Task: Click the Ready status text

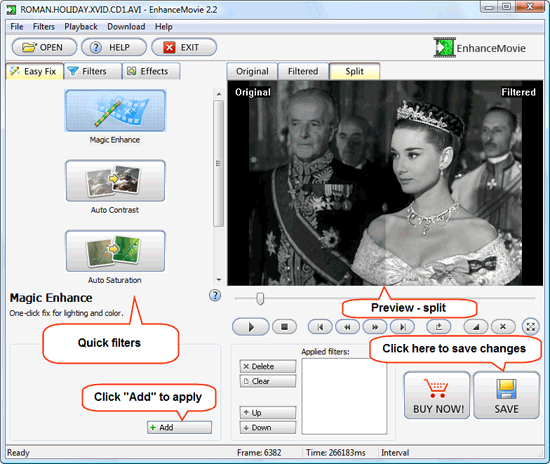Action: [18, 453]
